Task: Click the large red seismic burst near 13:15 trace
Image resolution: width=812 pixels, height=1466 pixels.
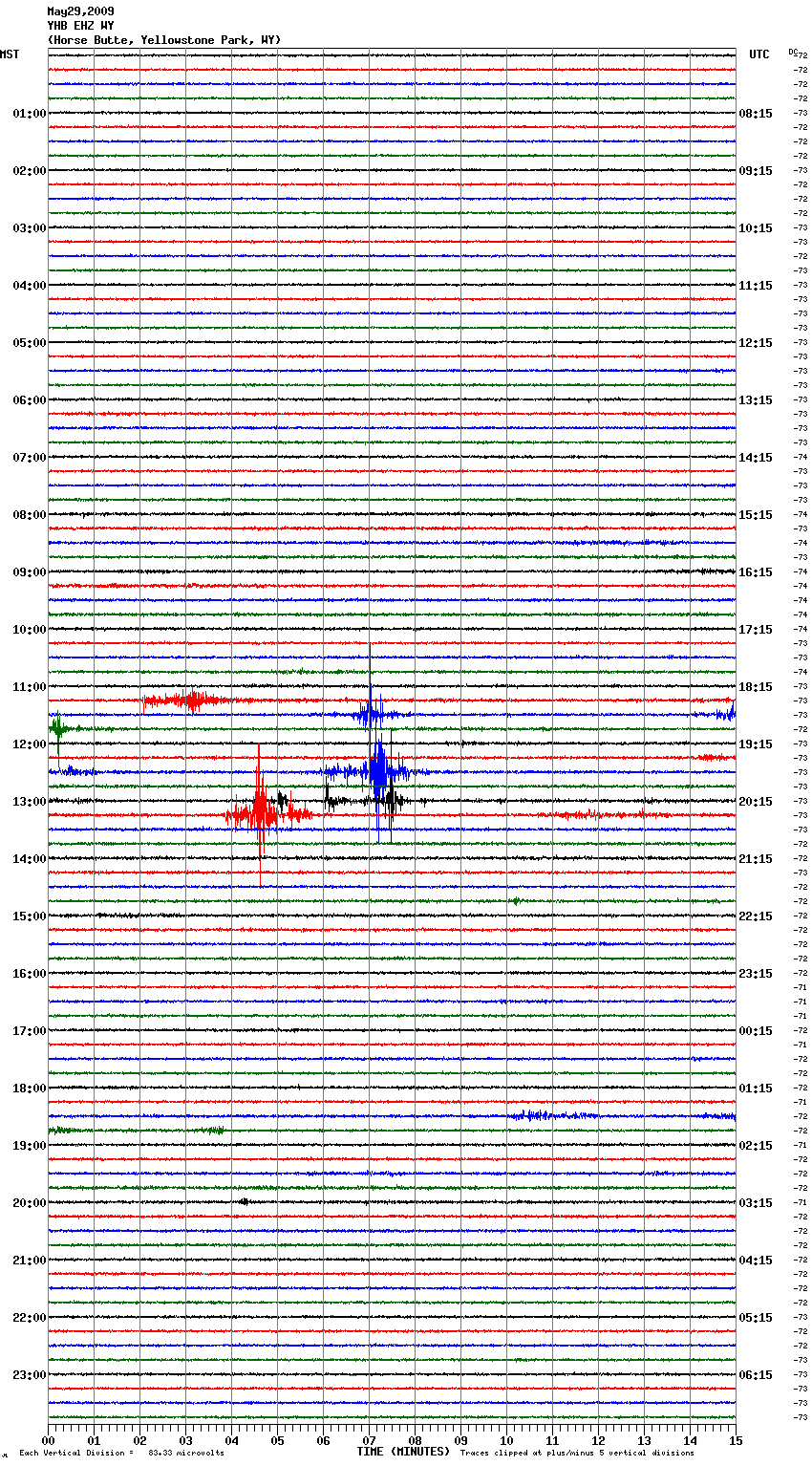Action: tap(263, 814)
